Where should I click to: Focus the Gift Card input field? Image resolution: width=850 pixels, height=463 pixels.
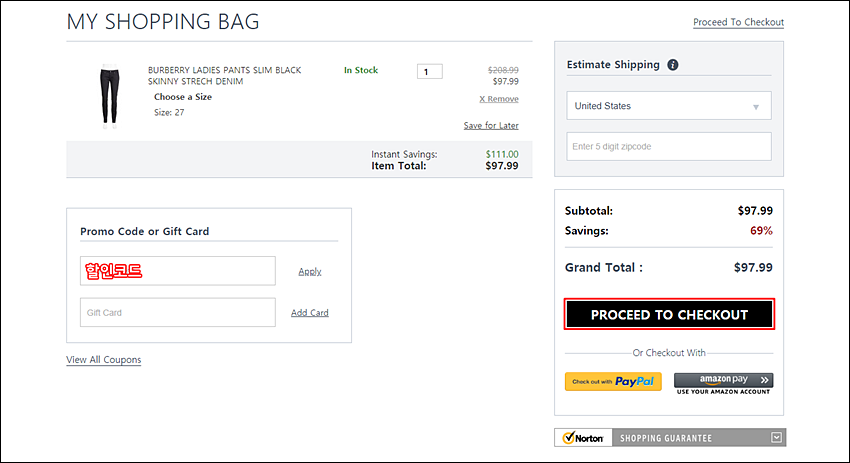pos(178,312)
